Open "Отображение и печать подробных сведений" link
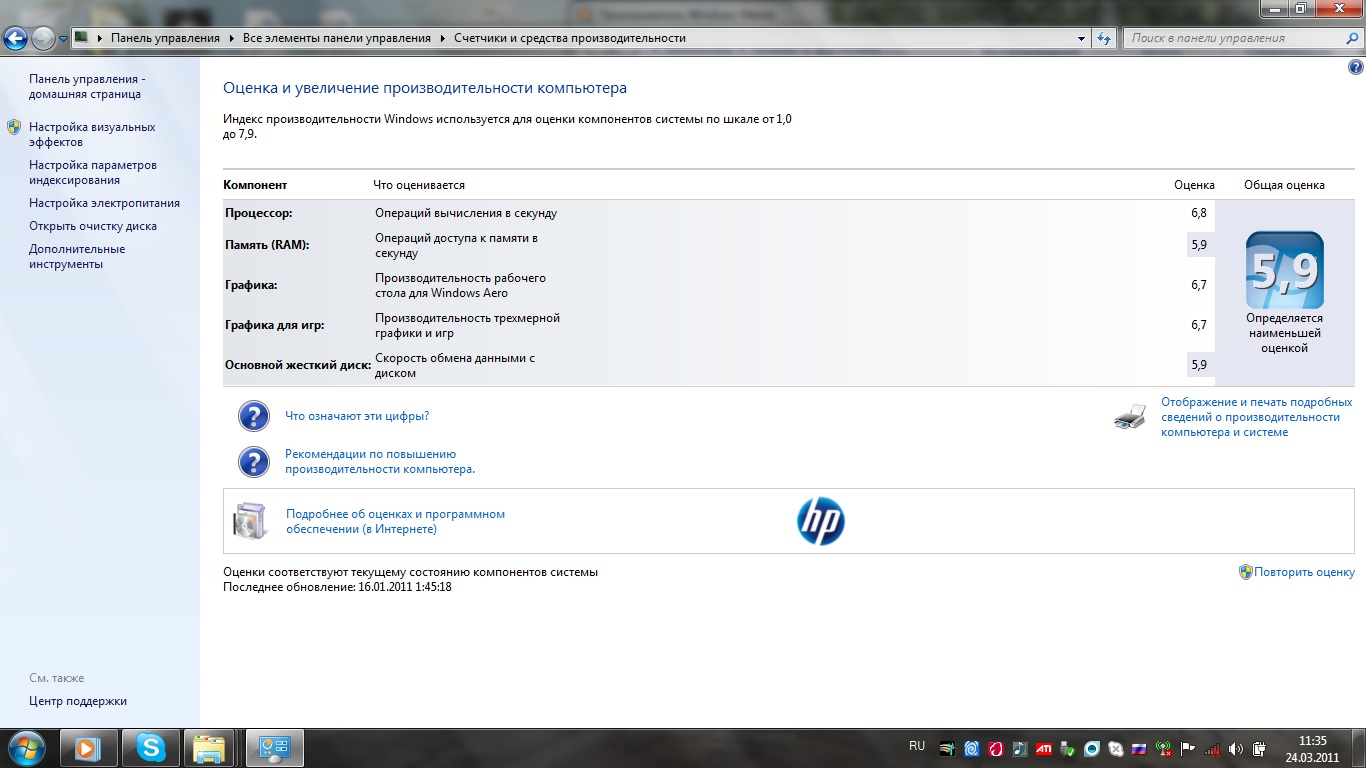The image size is (1366, 768). pyautogui.click(x=1257, y=417)
